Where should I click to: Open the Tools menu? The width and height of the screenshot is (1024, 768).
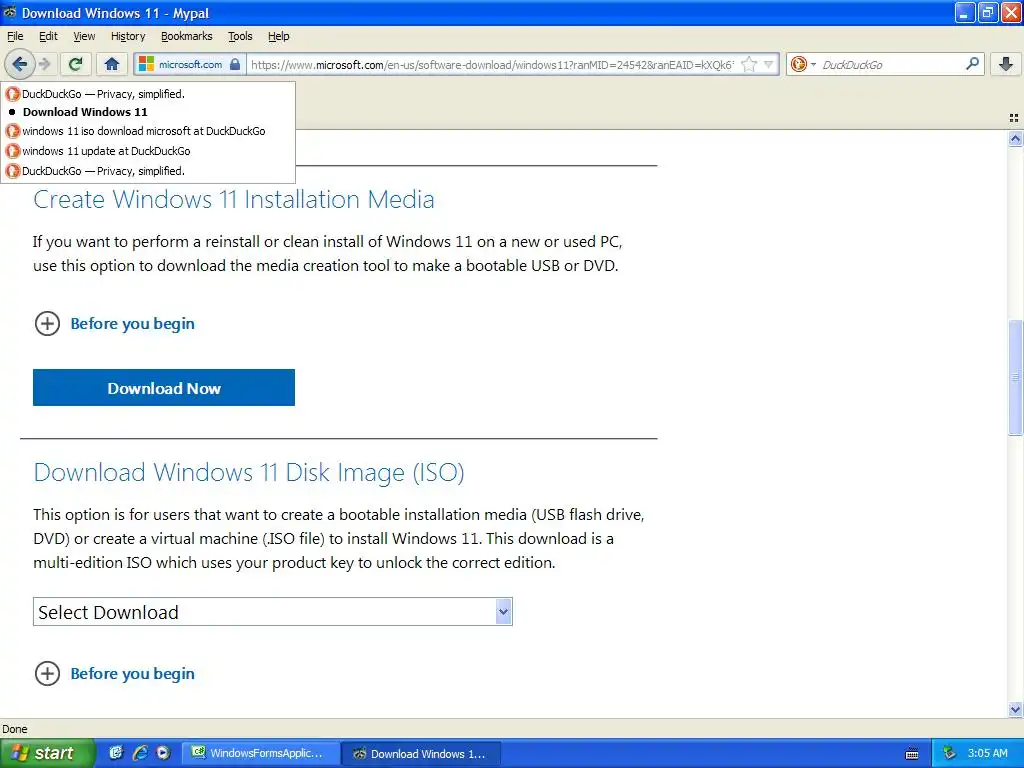[x=240, y=36]
